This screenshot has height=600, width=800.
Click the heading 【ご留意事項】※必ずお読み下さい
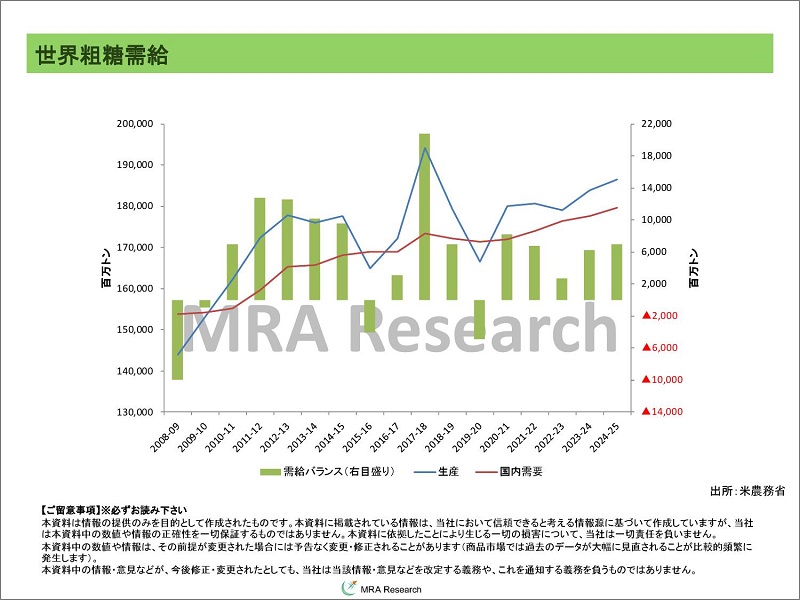(114, 510)
